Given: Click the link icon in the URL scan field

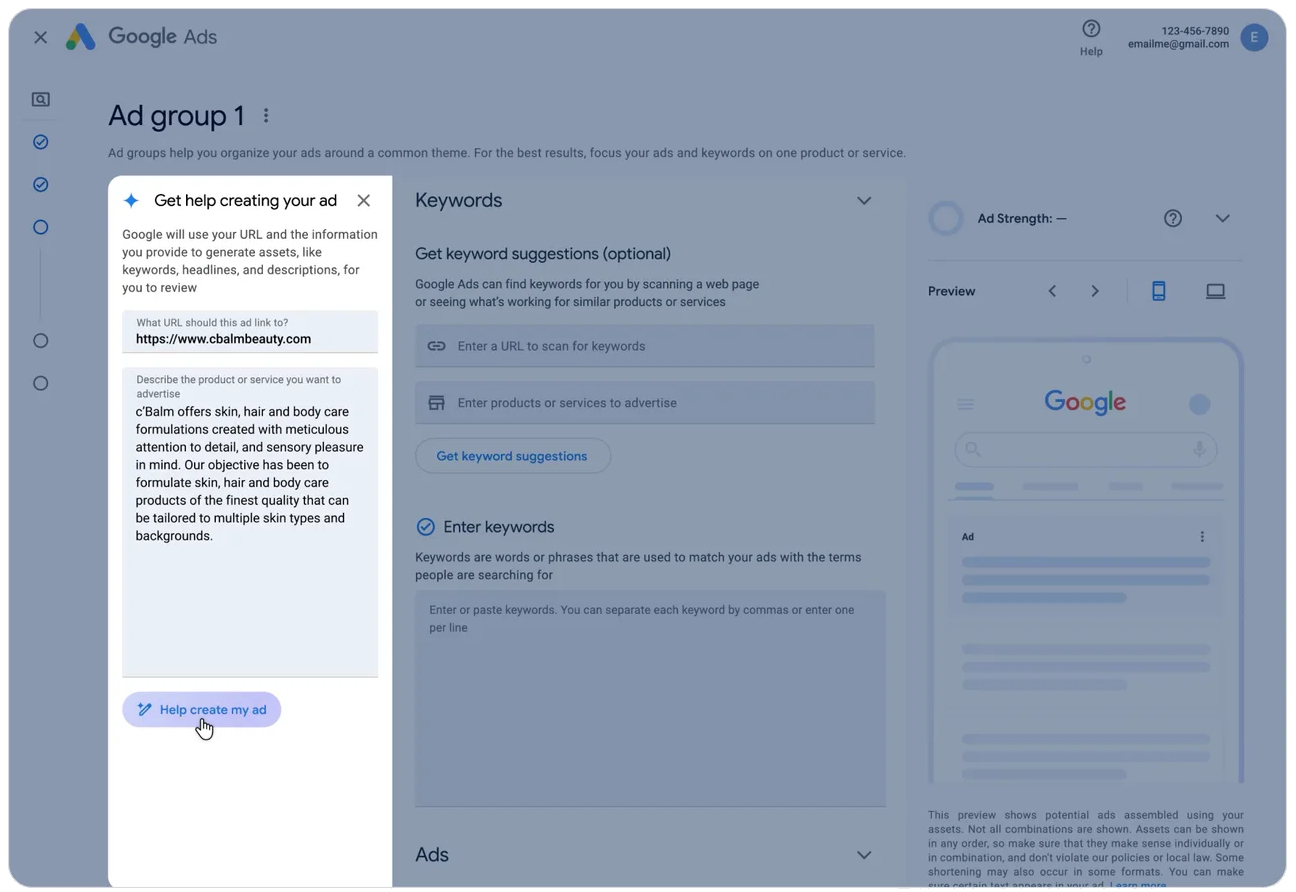Looking at the screenshot, I should [x=436, y=345].
